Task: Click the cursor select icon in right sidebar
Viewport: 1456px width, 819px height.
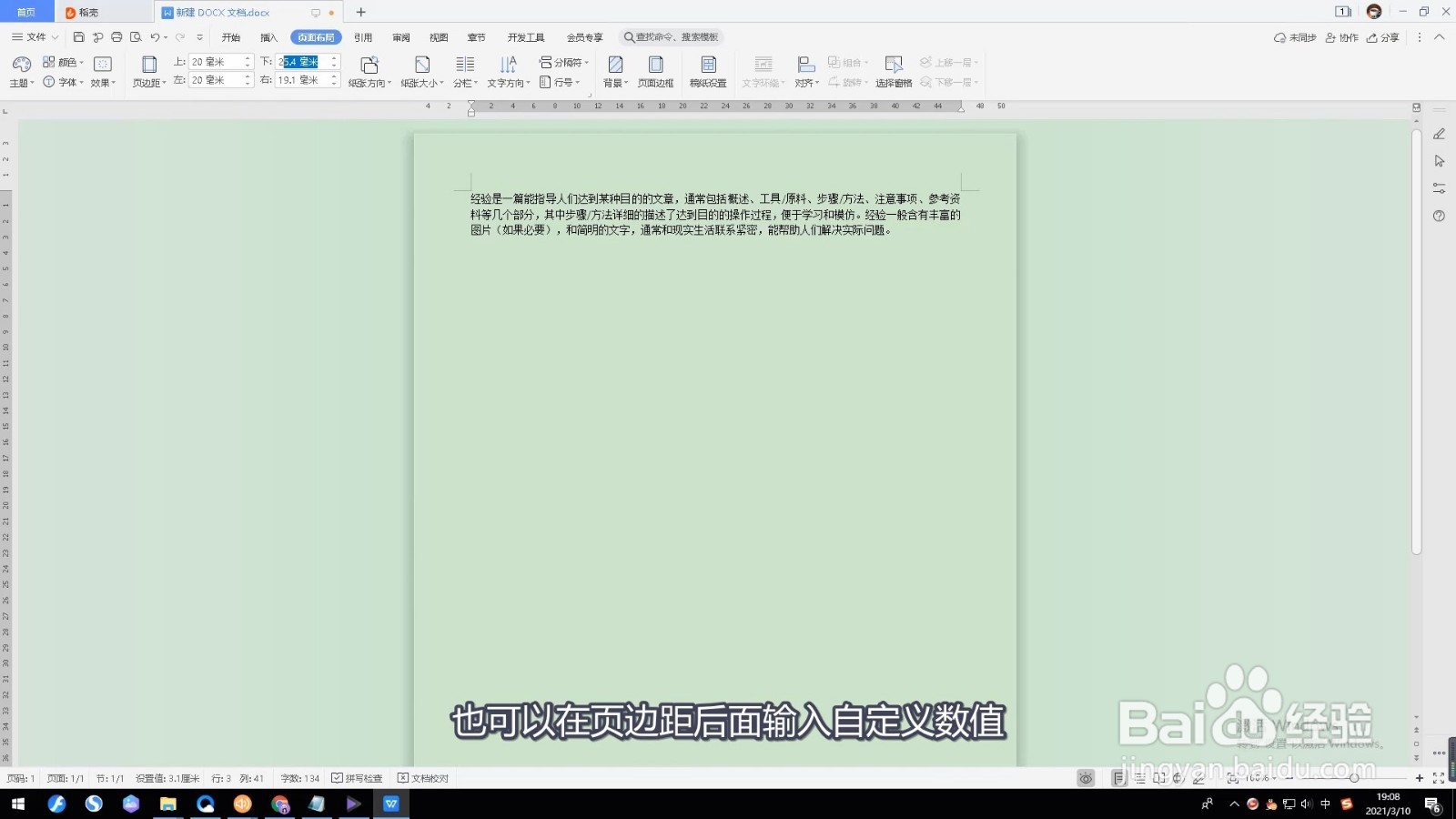Action: [x=1439, y=161]
